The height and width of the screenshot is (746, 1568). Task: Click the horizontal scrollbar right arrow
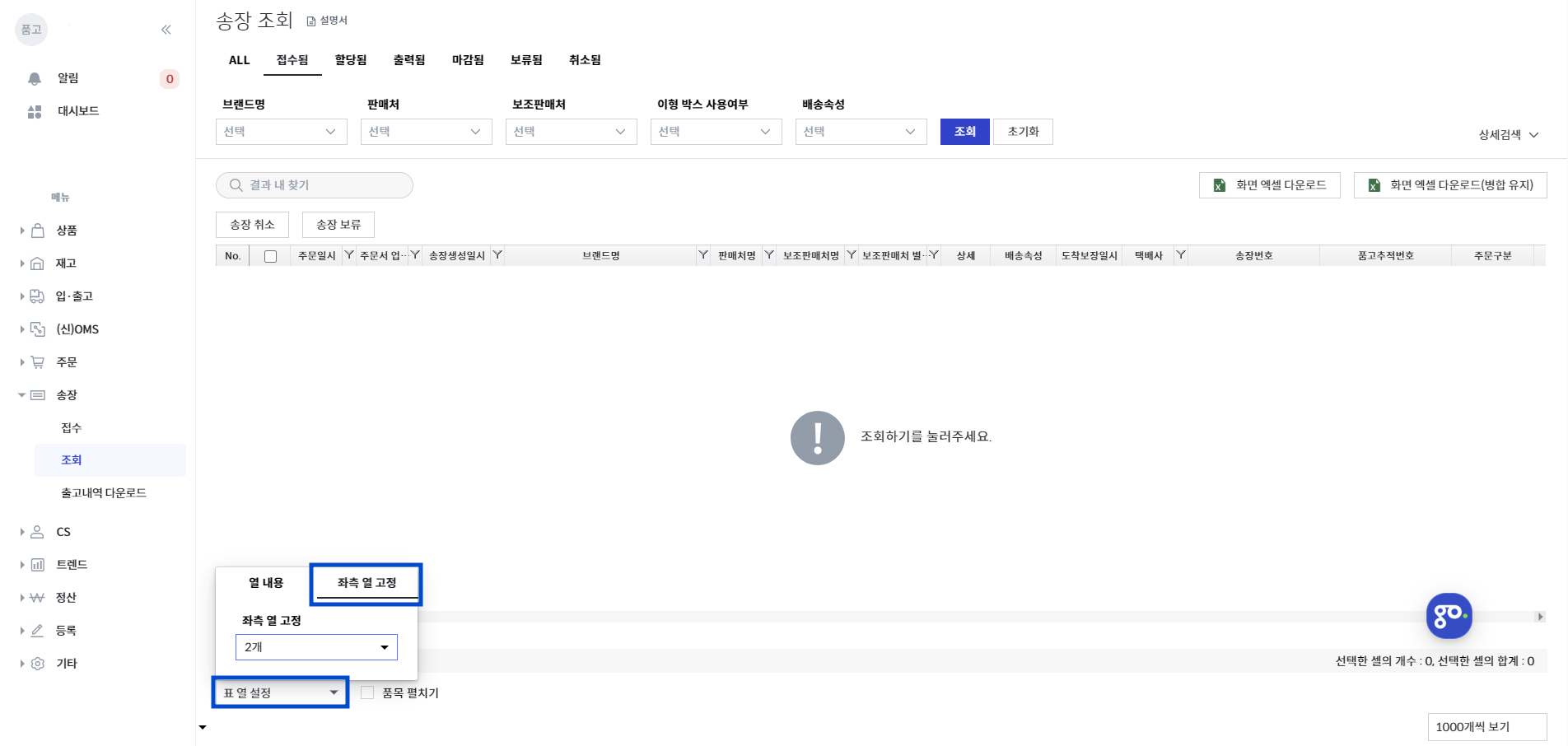click(1540, 617)
